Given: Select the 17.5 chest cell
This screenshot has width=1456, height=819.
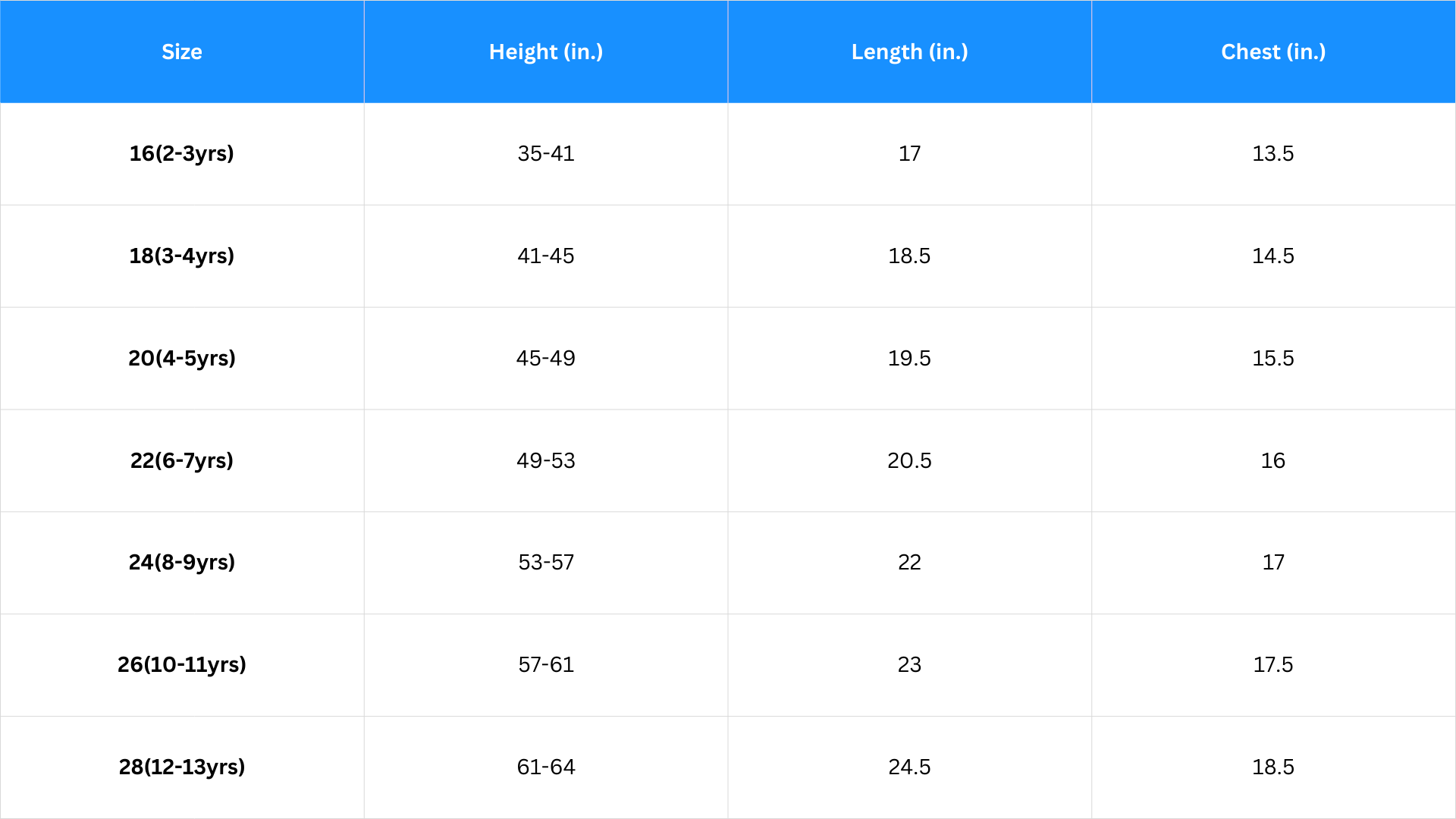Looking at the screenshot, I should tap(1273, 664).
